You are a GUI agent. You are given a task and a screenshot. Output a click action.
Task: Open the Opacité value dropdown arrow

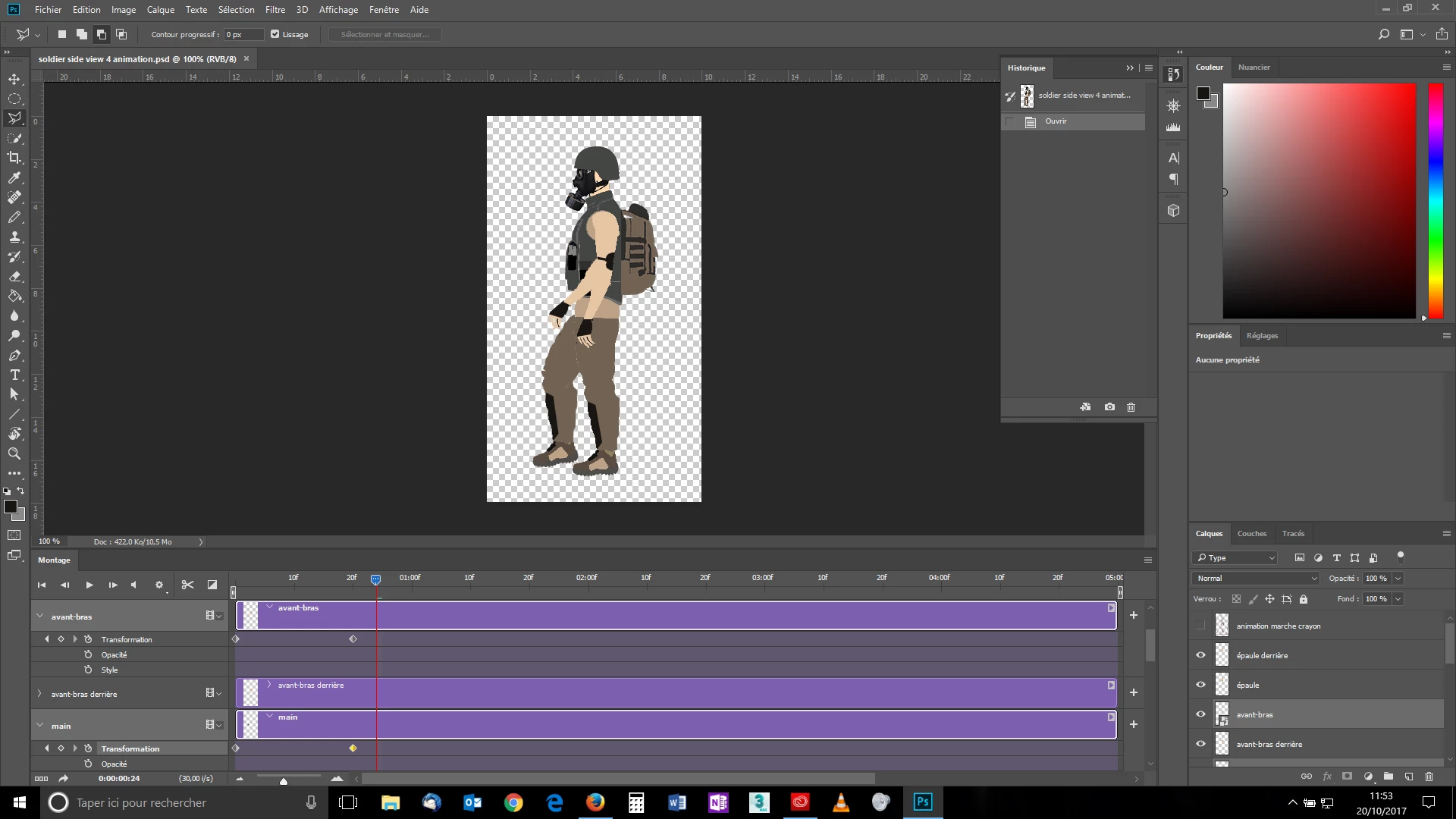pos(1398,579)
